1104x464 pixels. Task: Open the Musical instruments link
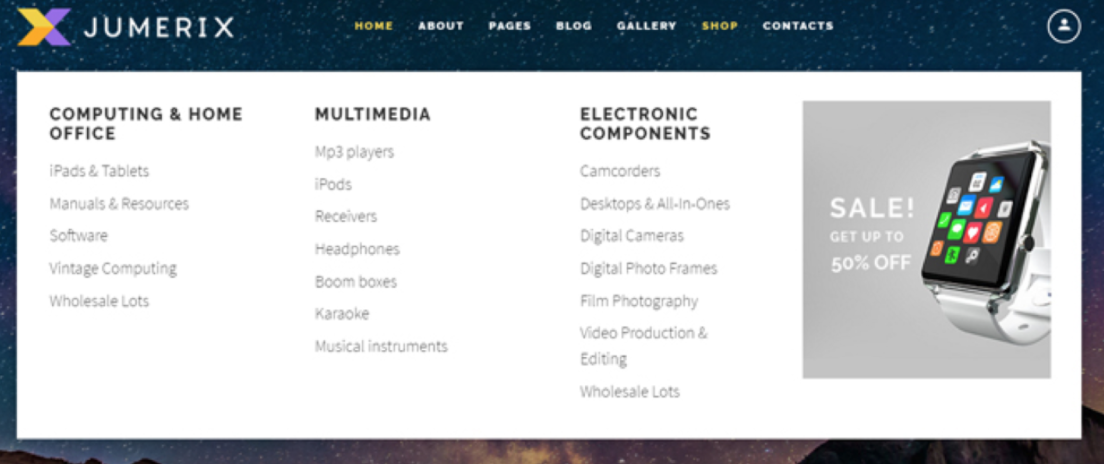tap(381, 346)
